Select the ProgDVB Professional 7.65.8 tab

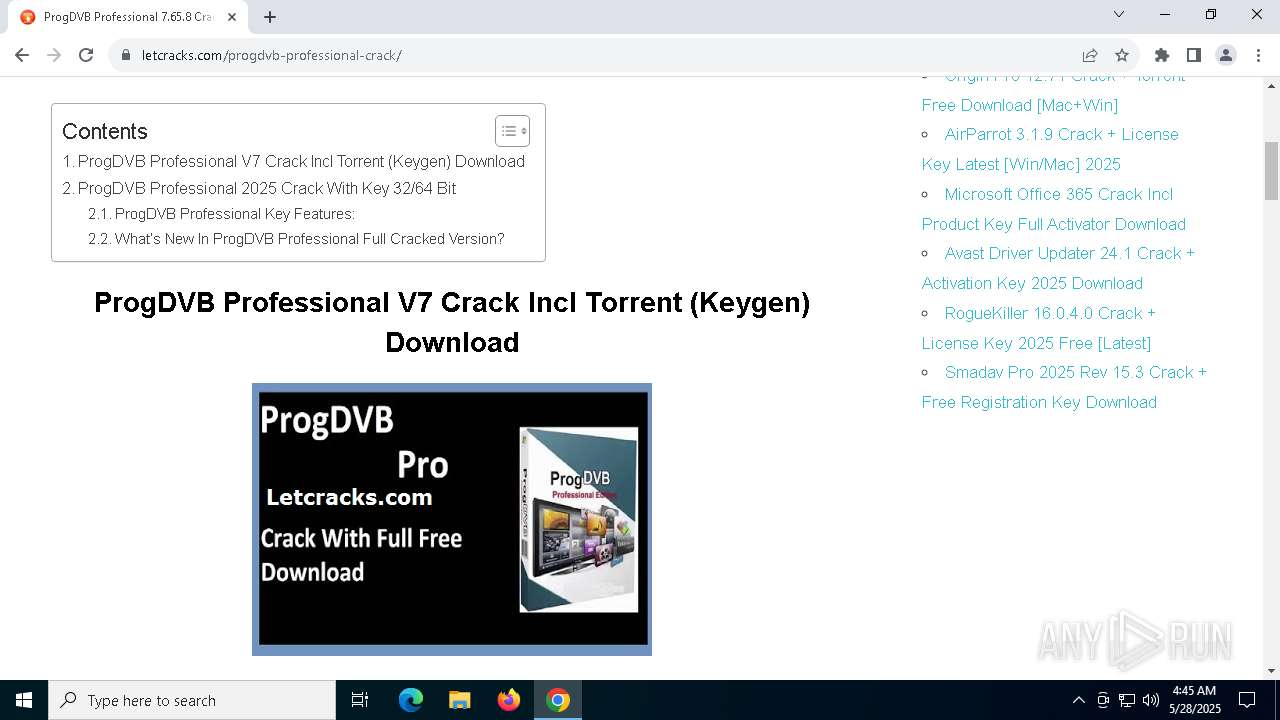click(128, 17)
